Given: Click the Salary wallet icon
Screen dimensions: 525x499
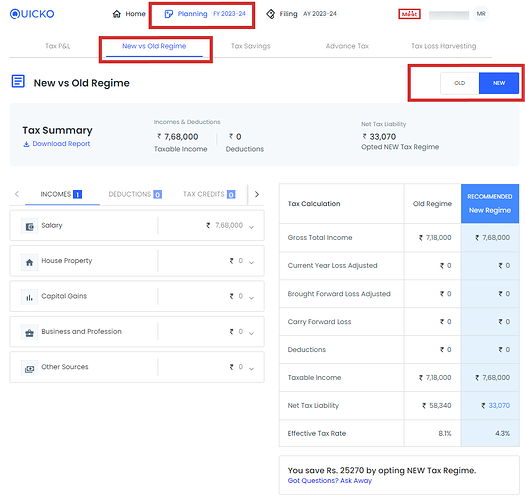Looking at the screenshot, I should (x=29, y=227).
